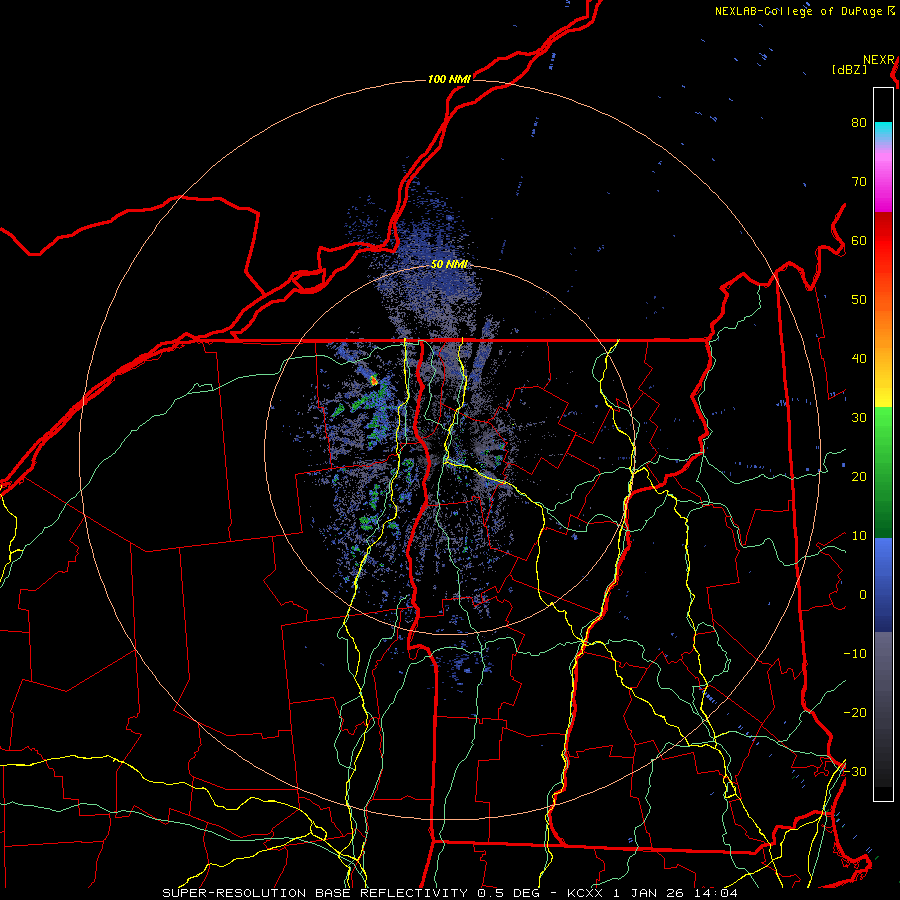
Task: Click the 10 value on the dBZ scale
Action: (x=859, y=536)
